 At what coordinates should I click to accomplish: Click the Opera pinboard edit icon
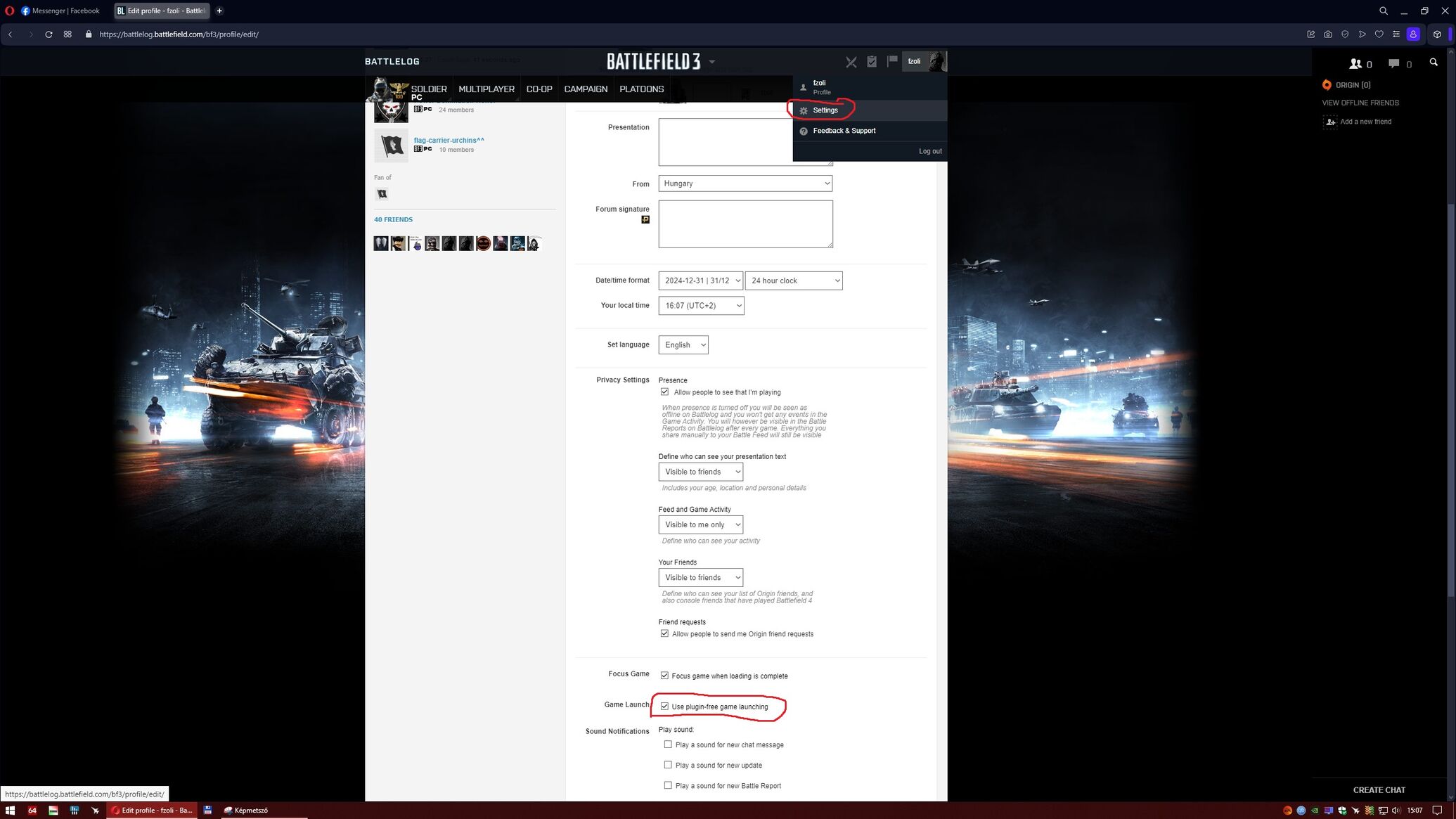(x=1310, y=34)
